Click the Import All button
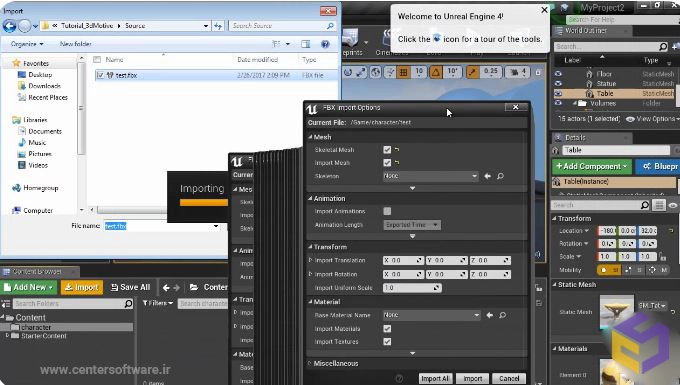Viewport: 680px width, 385px height. pos(435,378)
